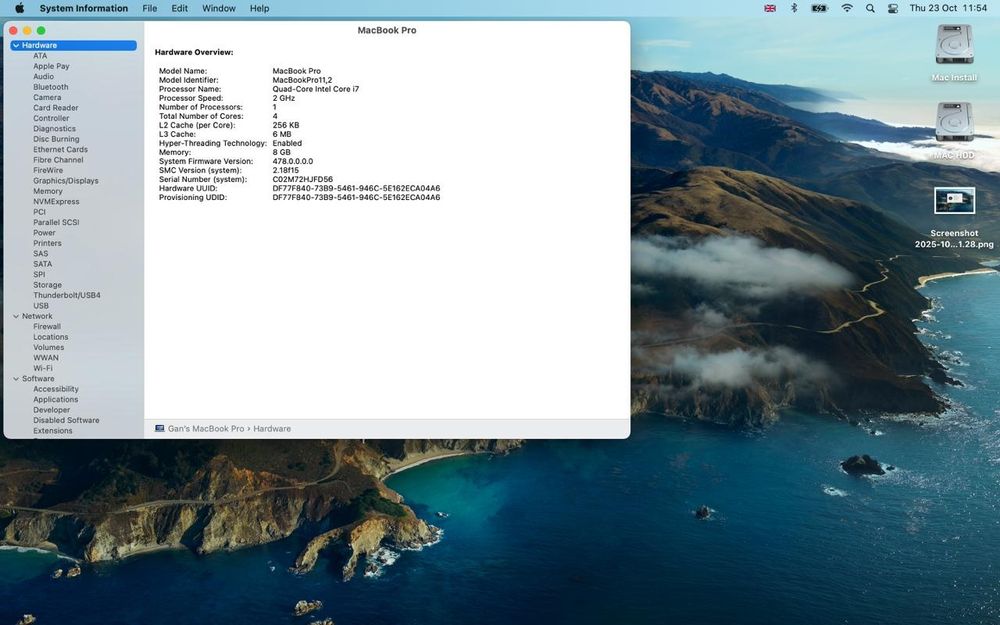Click Gan's MacBook Pro in path bar

tap(206, 429)
